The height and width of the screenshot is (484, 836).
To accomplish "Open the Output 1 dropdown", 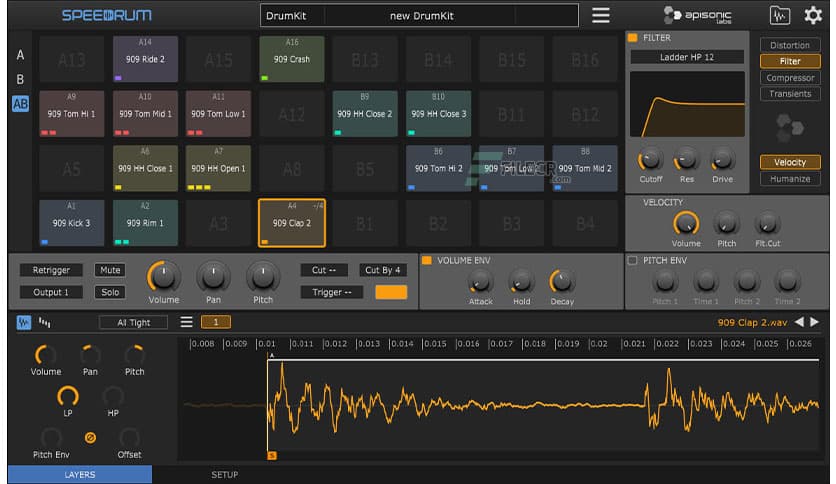I will [51, 292].
